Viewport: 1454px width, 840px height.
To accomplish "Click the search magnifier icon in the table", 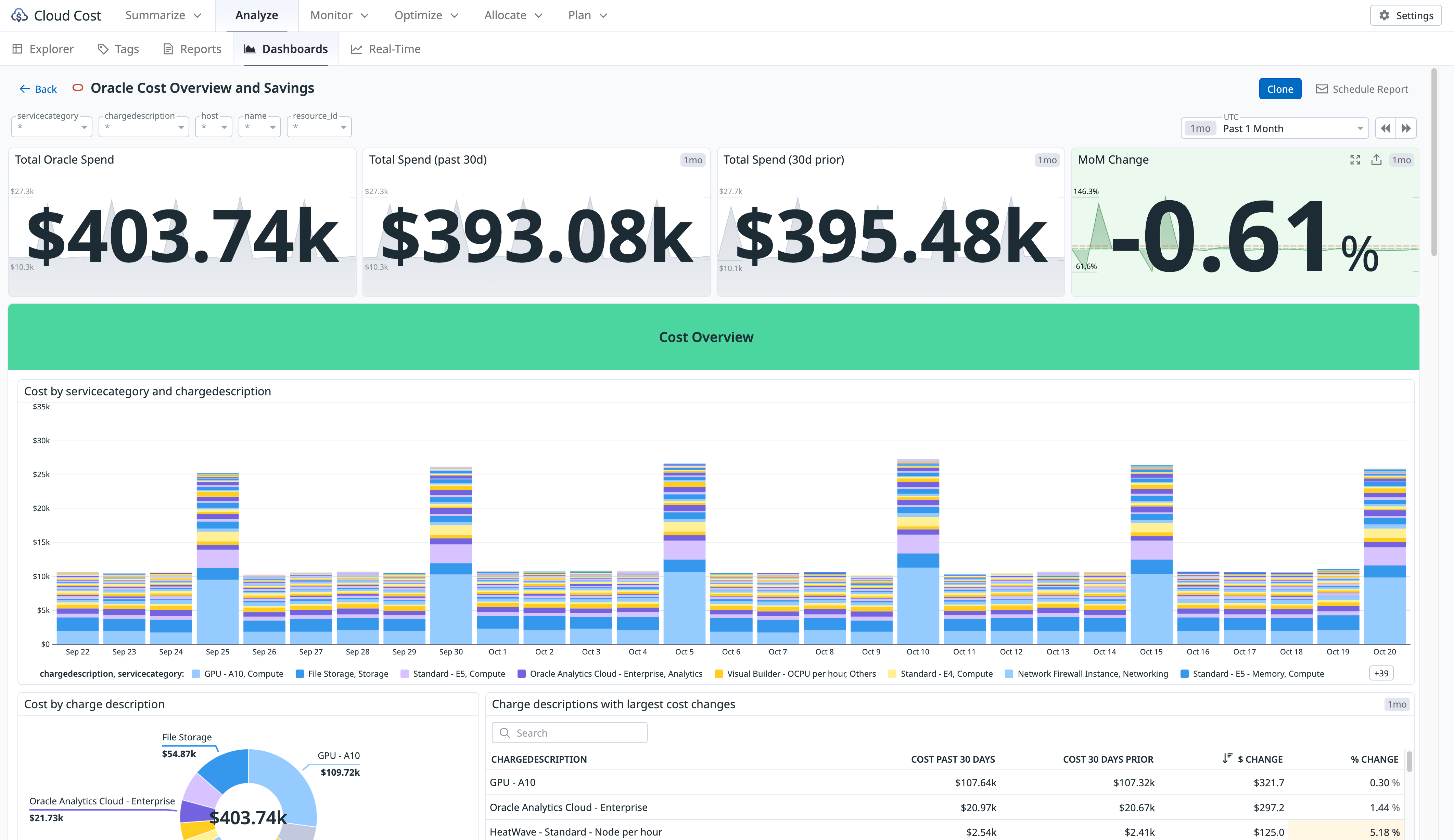I will (x=505, y=733).
